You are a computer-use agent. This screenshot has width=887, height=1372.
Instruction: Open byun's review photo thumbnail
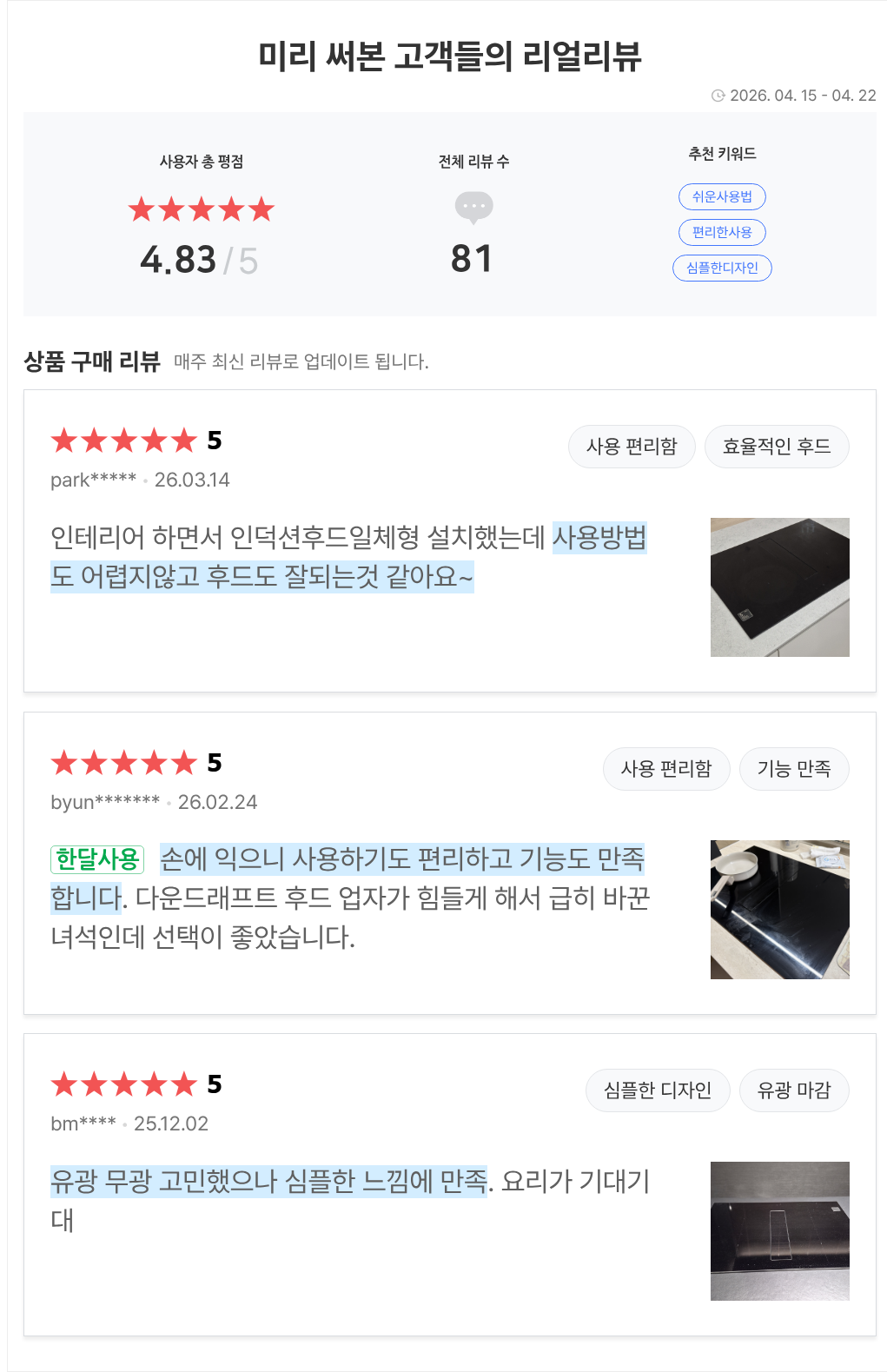coord(779,910)
